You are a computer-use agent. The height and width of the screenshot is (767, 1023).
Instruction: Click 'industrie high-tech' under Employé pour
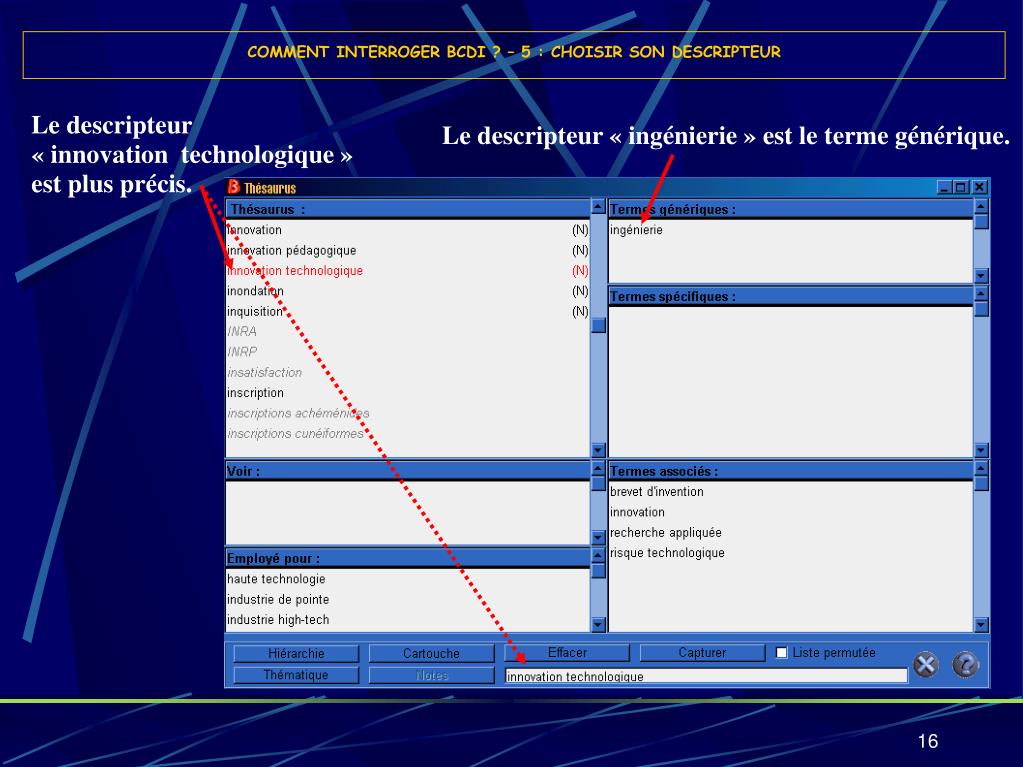tap(278, 620)
